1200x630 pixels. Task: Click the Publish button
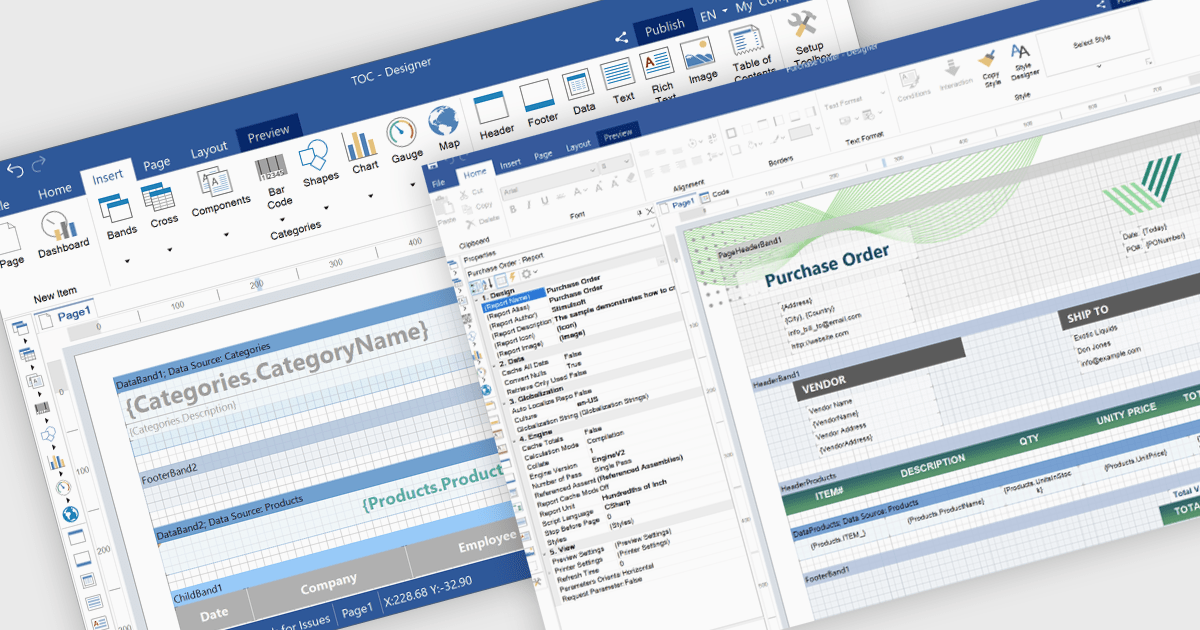(664, 26)
